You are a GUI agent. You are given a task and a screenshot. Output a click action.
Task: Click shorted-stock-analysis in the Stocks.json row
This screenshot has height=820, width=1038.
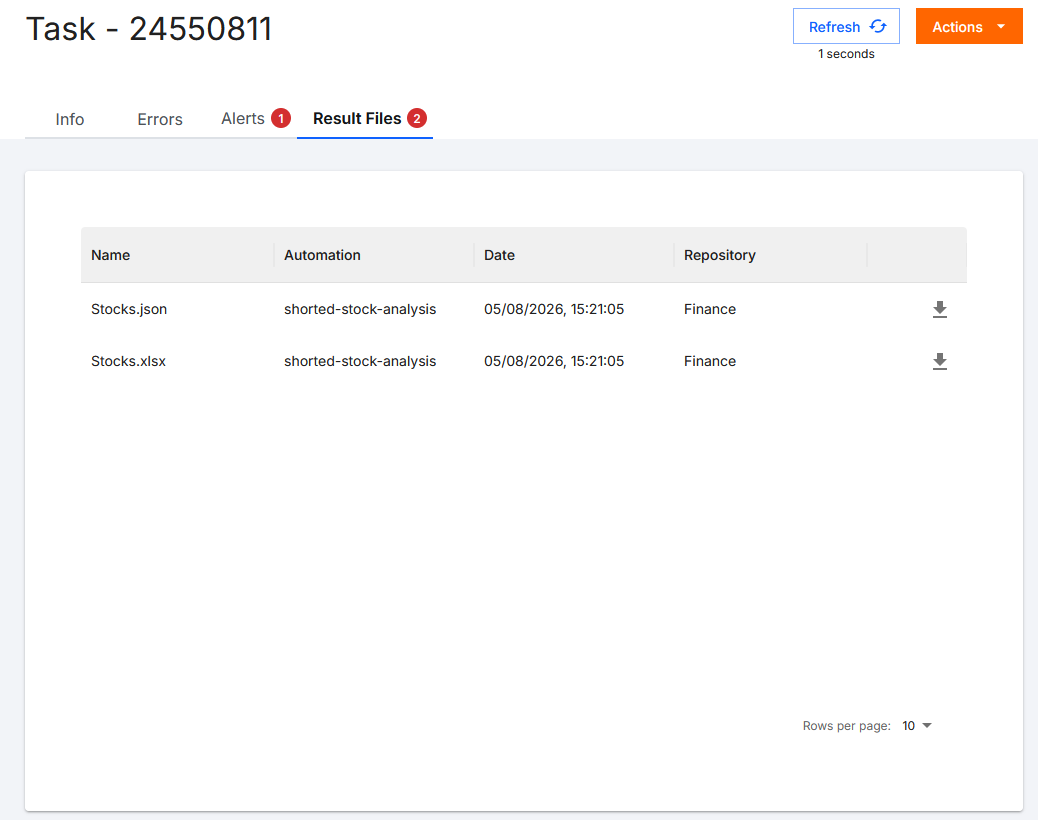[x=360, y=309]
